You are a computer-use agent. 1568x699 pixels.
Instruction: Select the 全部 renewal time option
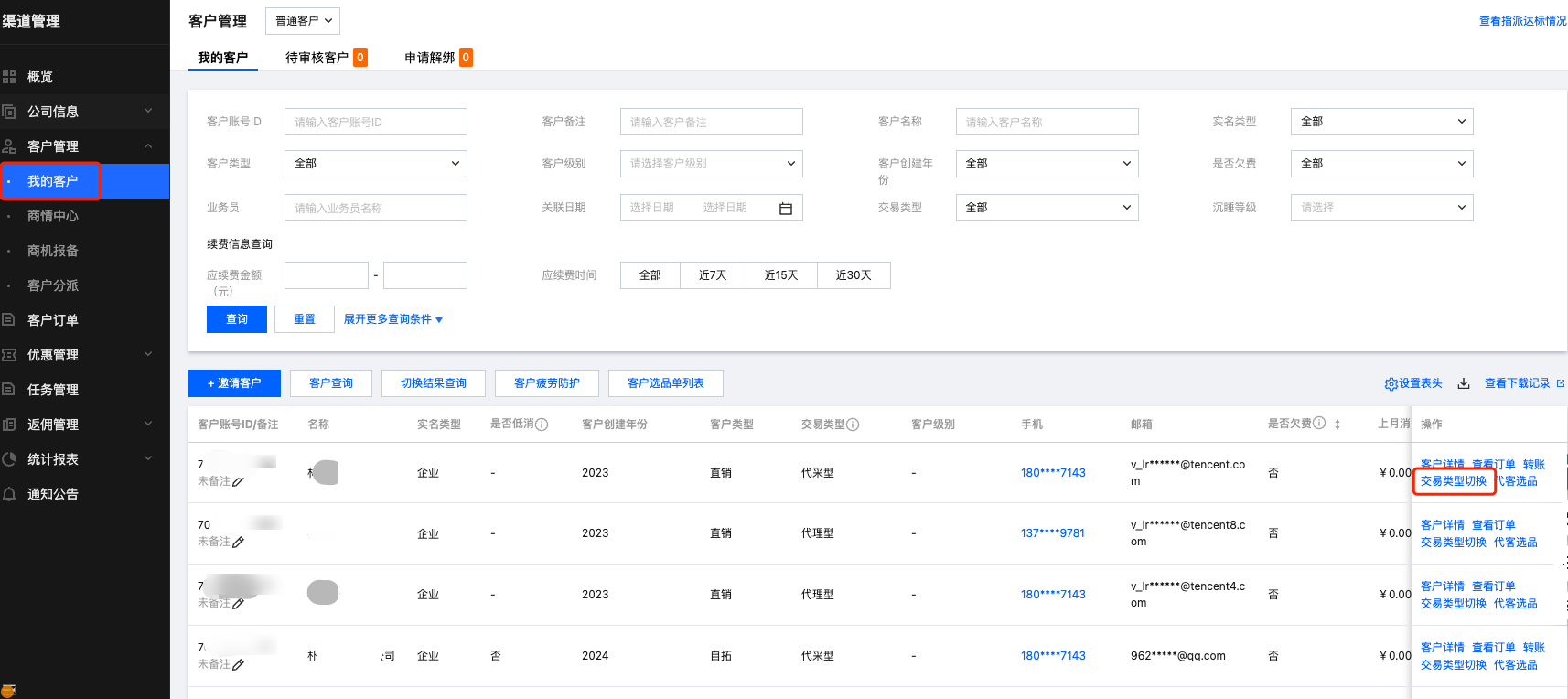tap(650, 275)
